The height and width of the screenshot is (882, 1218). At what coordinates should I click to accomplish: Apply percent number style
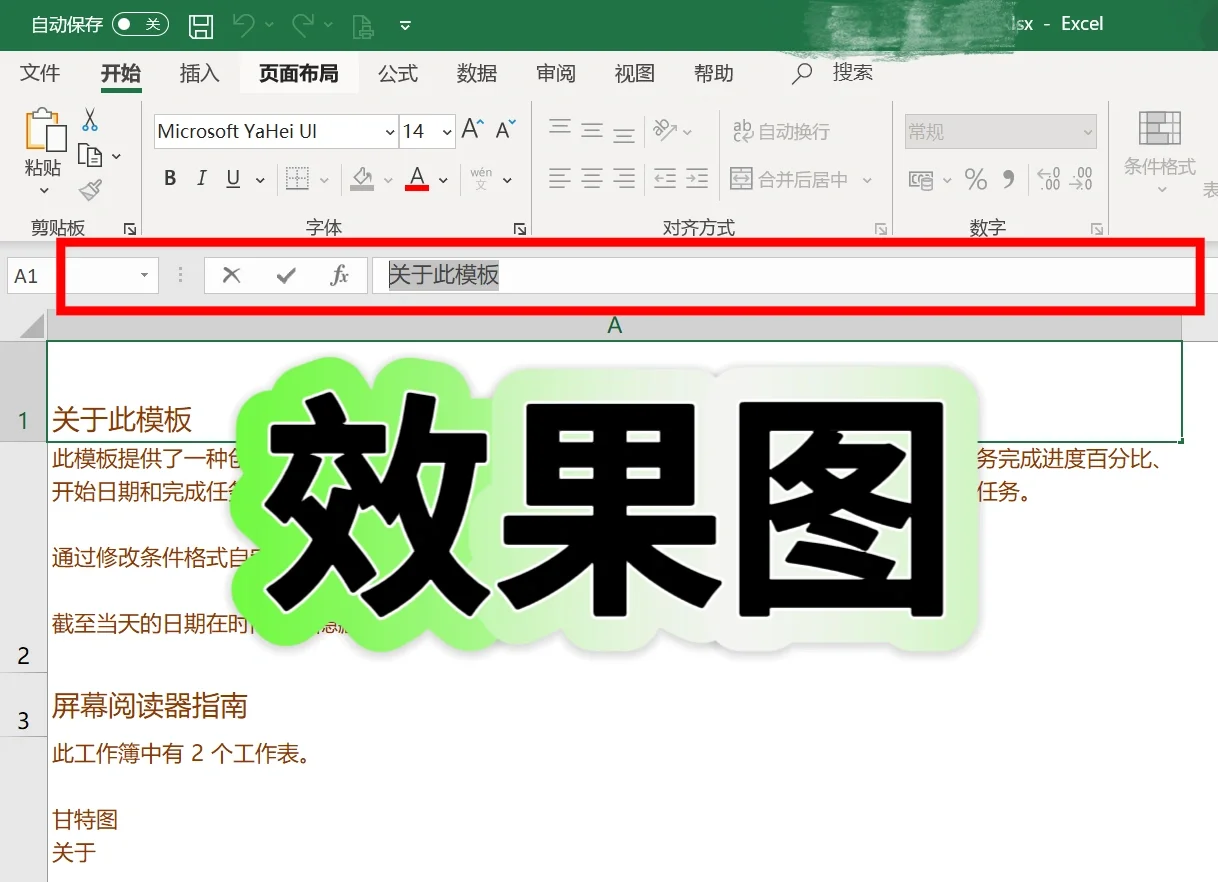click(x=975, y=179)
